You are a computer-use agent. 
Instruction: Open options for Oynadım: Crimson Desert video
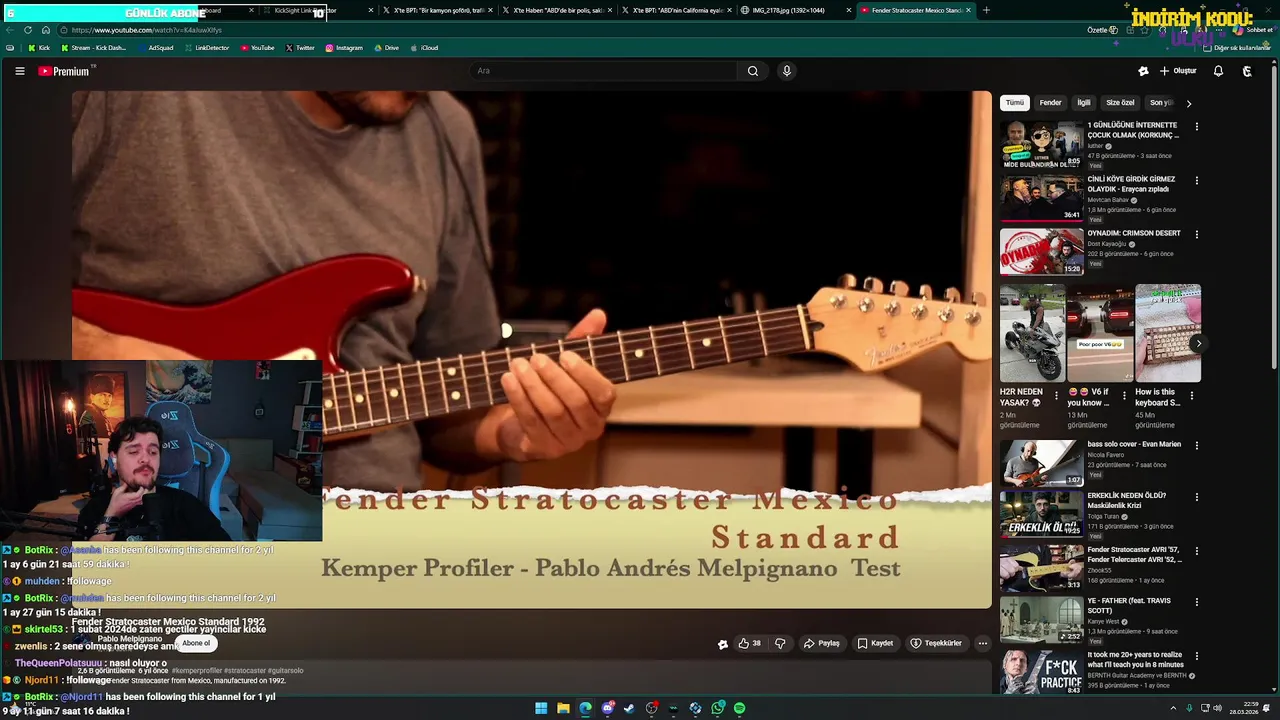pos(1196,235)
